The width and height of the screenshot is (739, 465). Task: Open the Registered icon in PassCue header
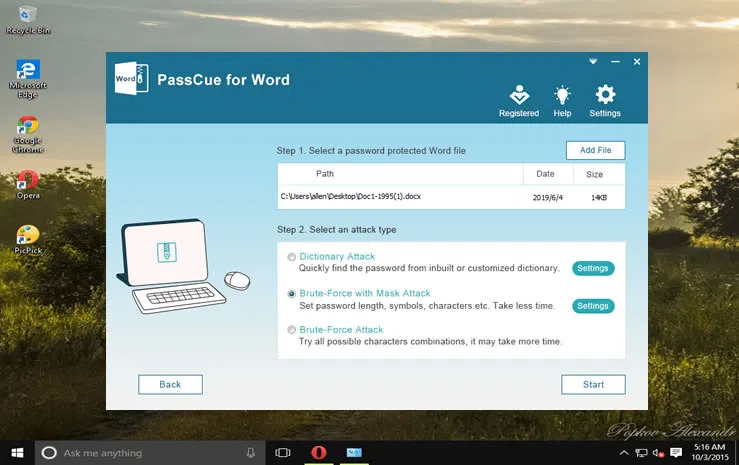click(x=519, y=101)
